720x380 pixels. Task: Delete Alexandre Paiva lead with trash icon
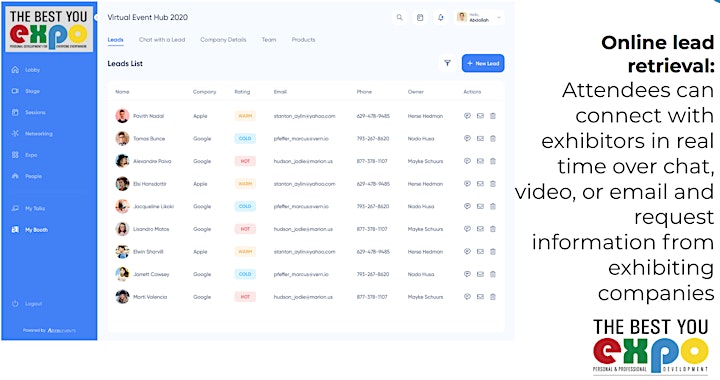[493, 161]
